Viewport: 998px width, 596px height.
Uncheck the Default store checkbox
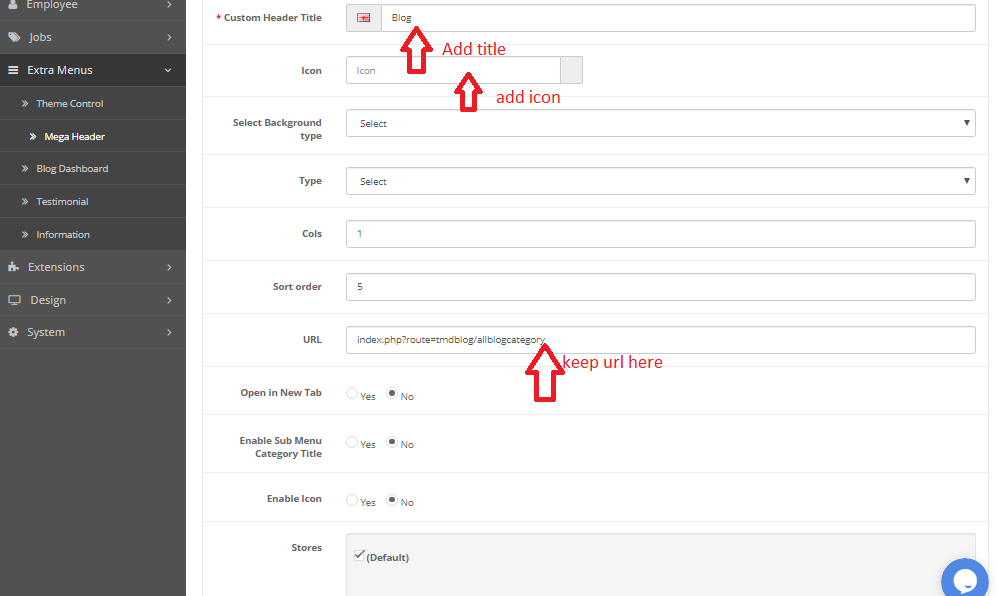tap(360, 555)
